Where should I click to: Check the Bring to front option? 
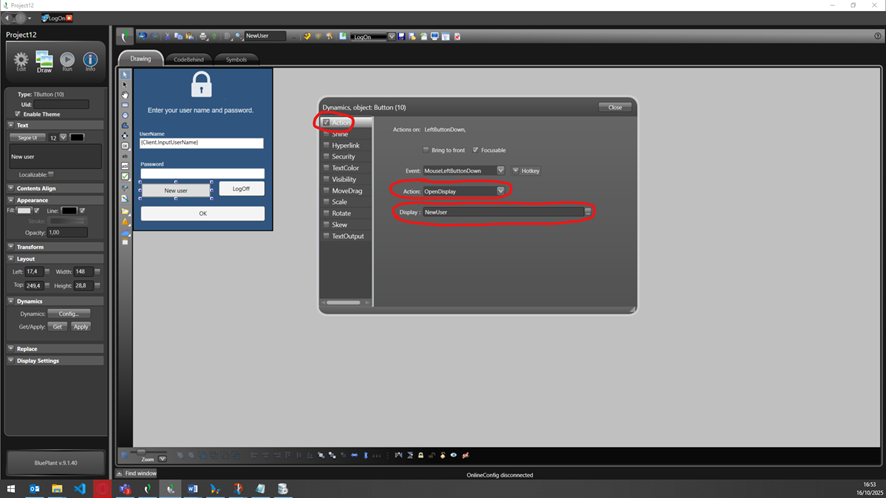tap(426, 150)
